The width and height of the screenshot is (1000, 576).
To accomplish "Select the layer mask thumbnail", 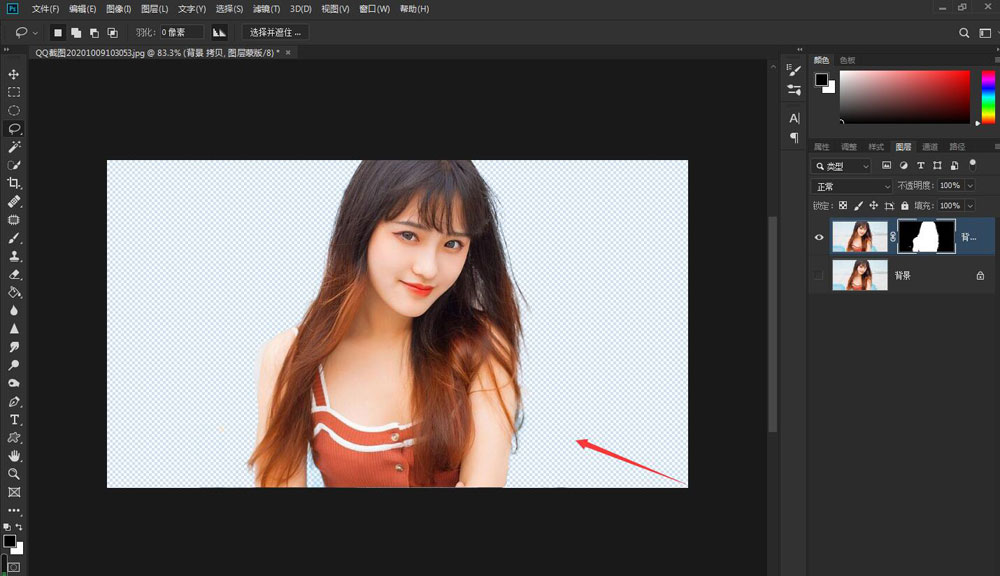I will coord(926,237).
